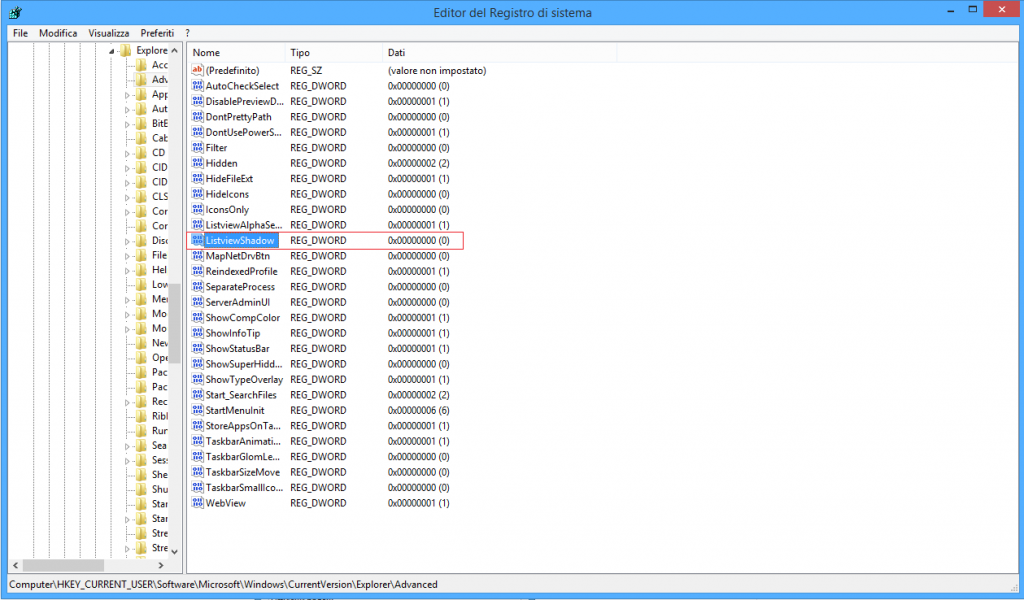This screenshot has height=600, width=1024.
Task: Click the ServerAdminUI value icon
Action: pyautogui.click(x=197, y=302)
